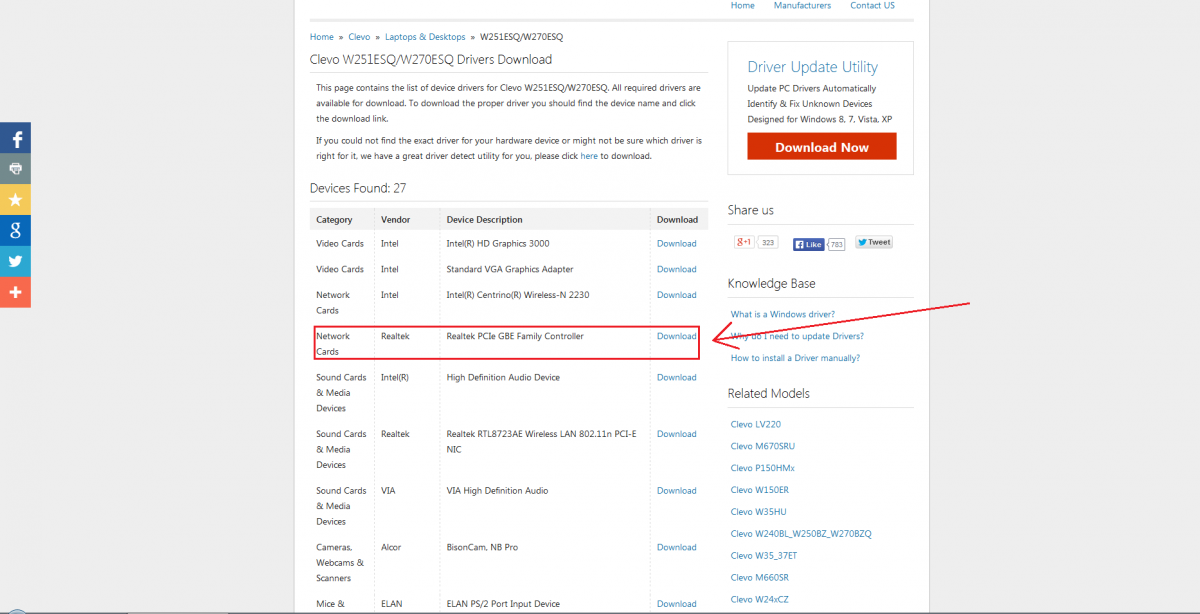Open related model Clevo M660SR
Viewport: 1200px width, 614px height.
[x=761, y=577]
